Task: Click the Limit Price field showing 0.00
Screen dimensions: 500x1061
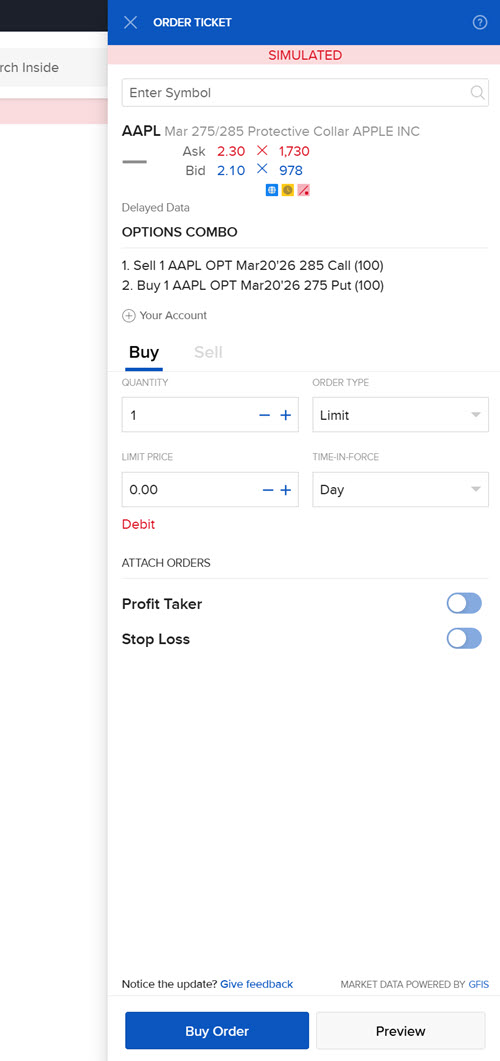Action: [x=210, y=489]
